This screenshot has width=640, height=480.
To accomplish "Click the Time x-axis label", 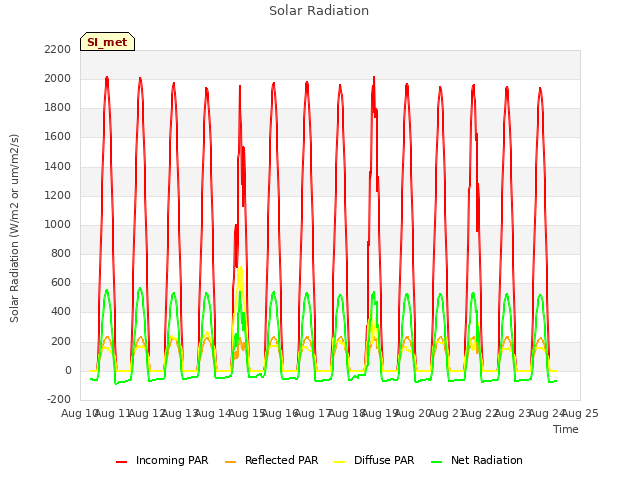I will [566, 429].
